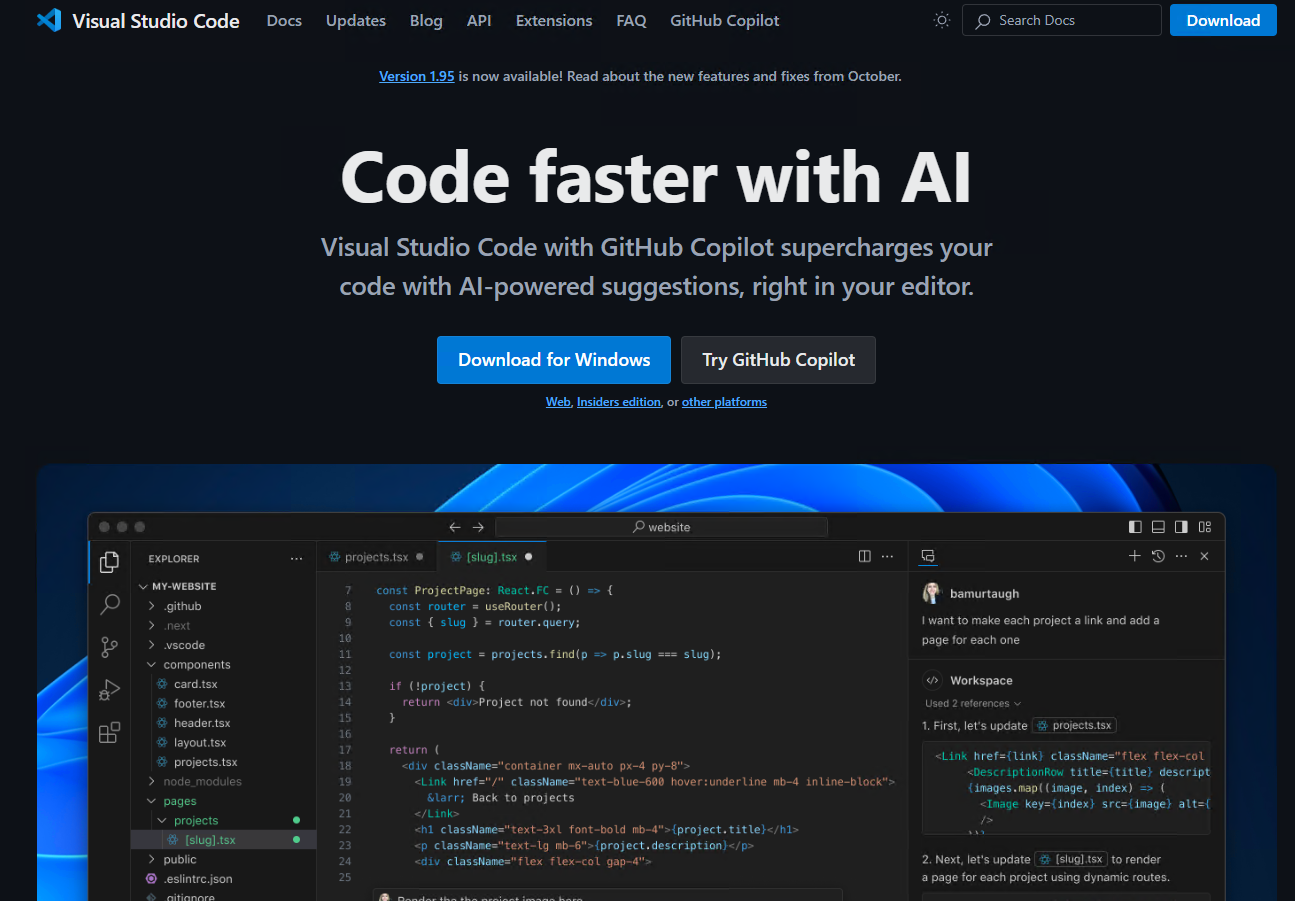
Task: Expand the .github folder
Action: [152, 606]
